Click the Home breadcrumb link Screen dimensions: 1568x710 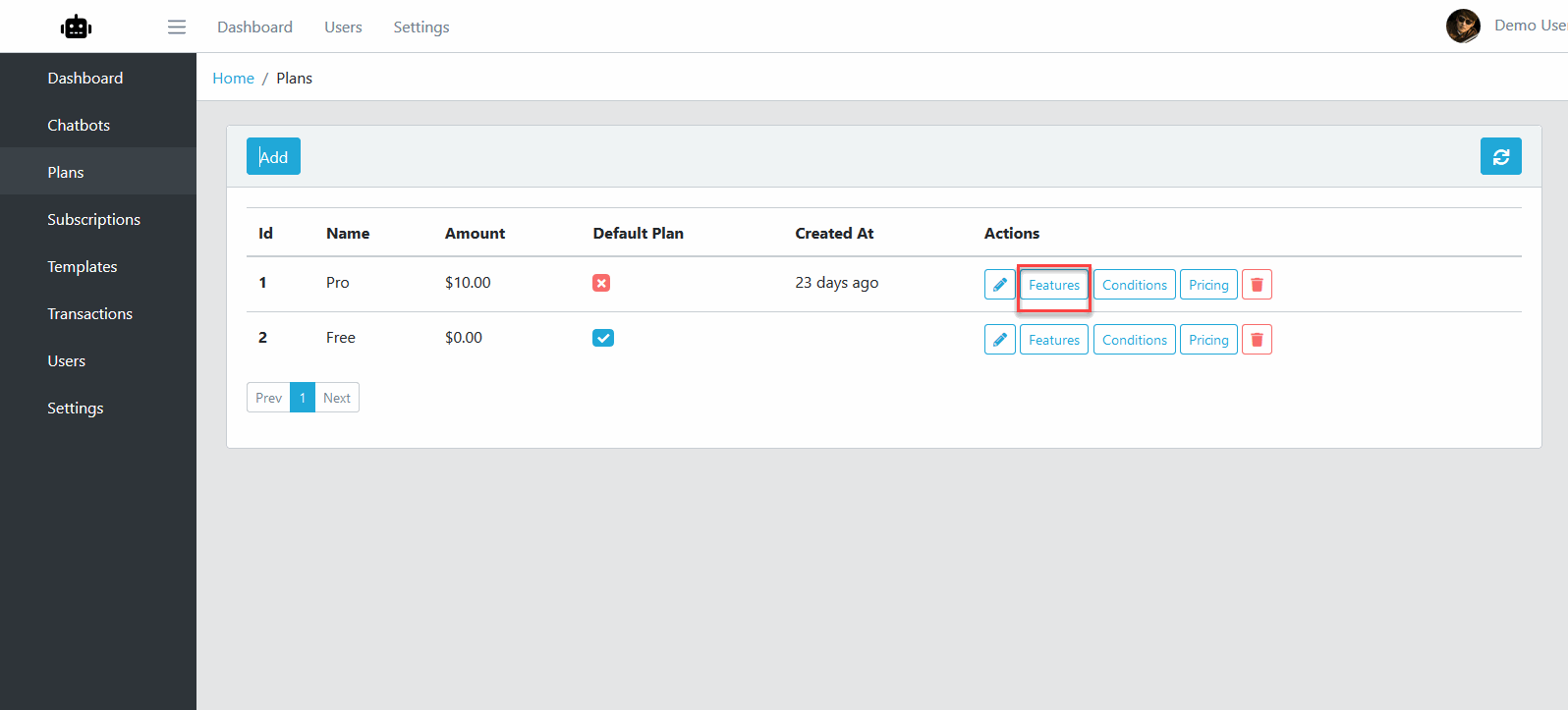point(233,78)
